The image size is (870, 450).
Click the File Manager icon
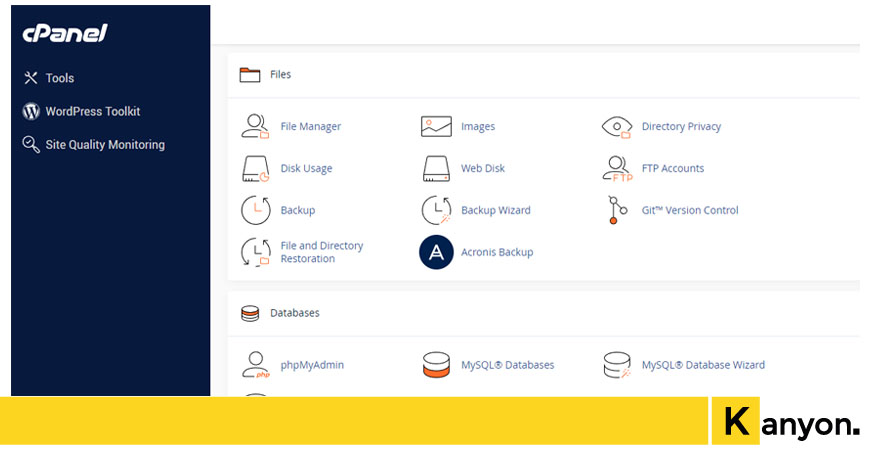click(255, 127)
